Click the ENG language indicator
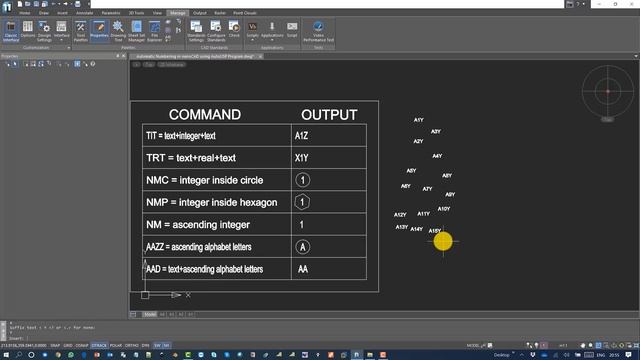The image size is (640, 360). coord(600,355)
